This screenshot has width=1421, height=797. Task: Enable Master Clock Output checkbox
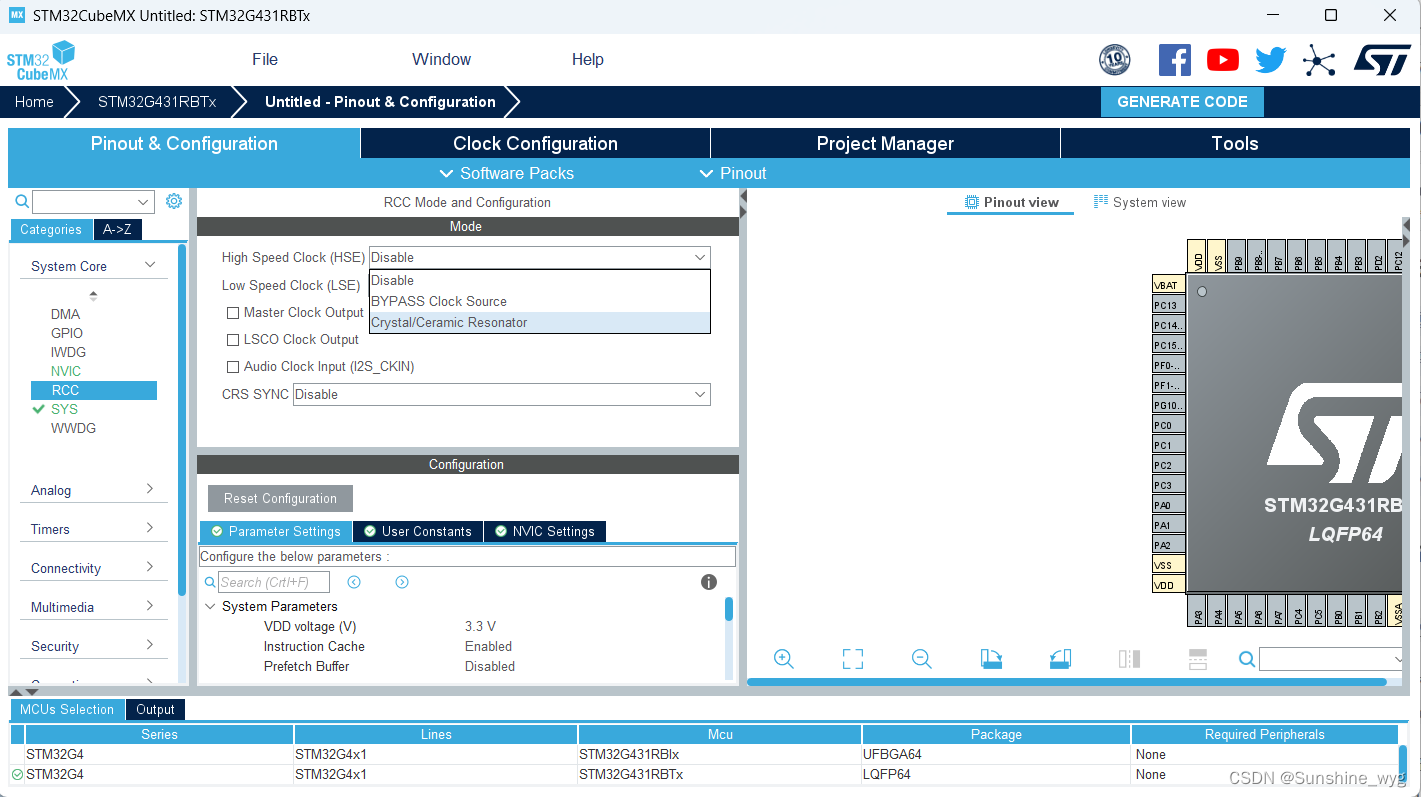[233, 313]
